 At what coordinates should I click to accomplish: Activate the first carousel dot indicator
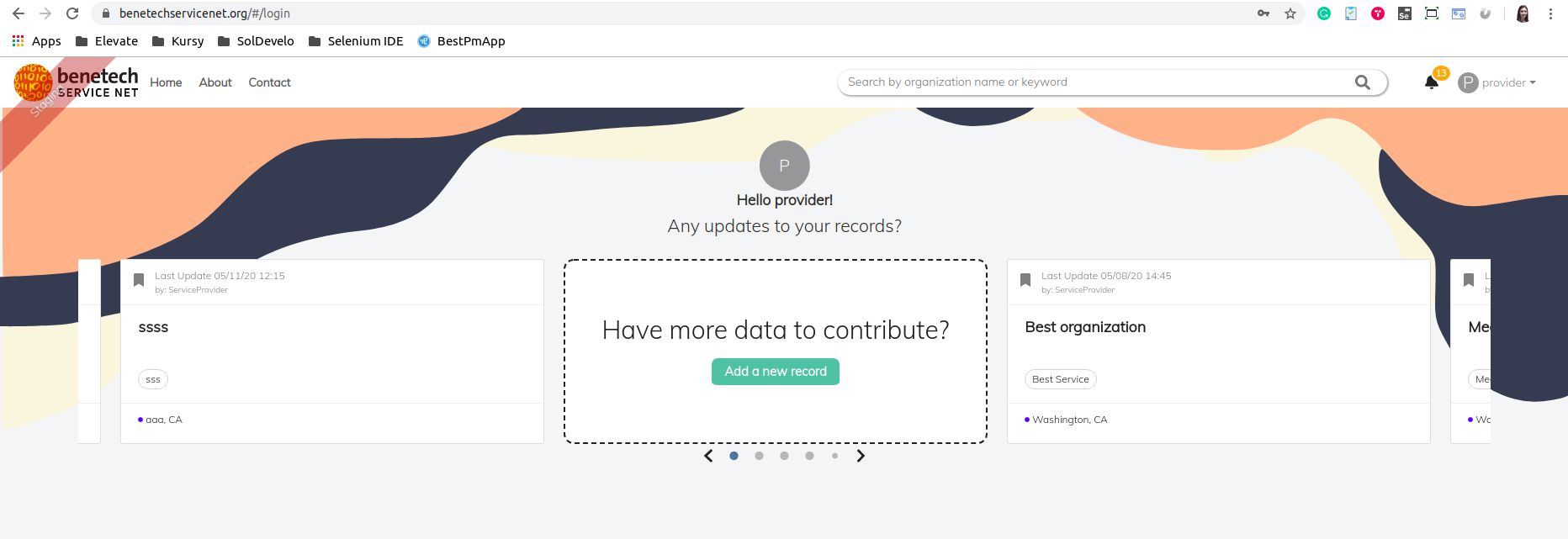click(x=734, y=455)
